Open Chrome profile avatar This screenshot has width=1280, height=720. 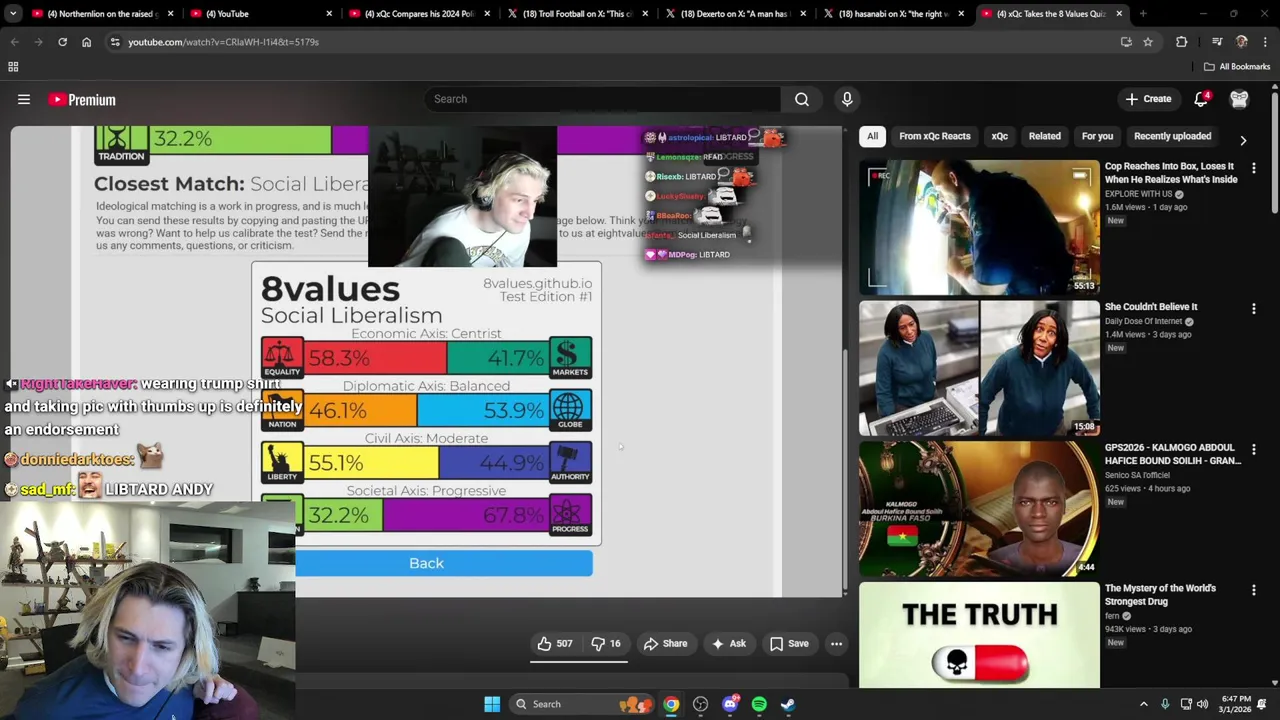[1242, 42]
